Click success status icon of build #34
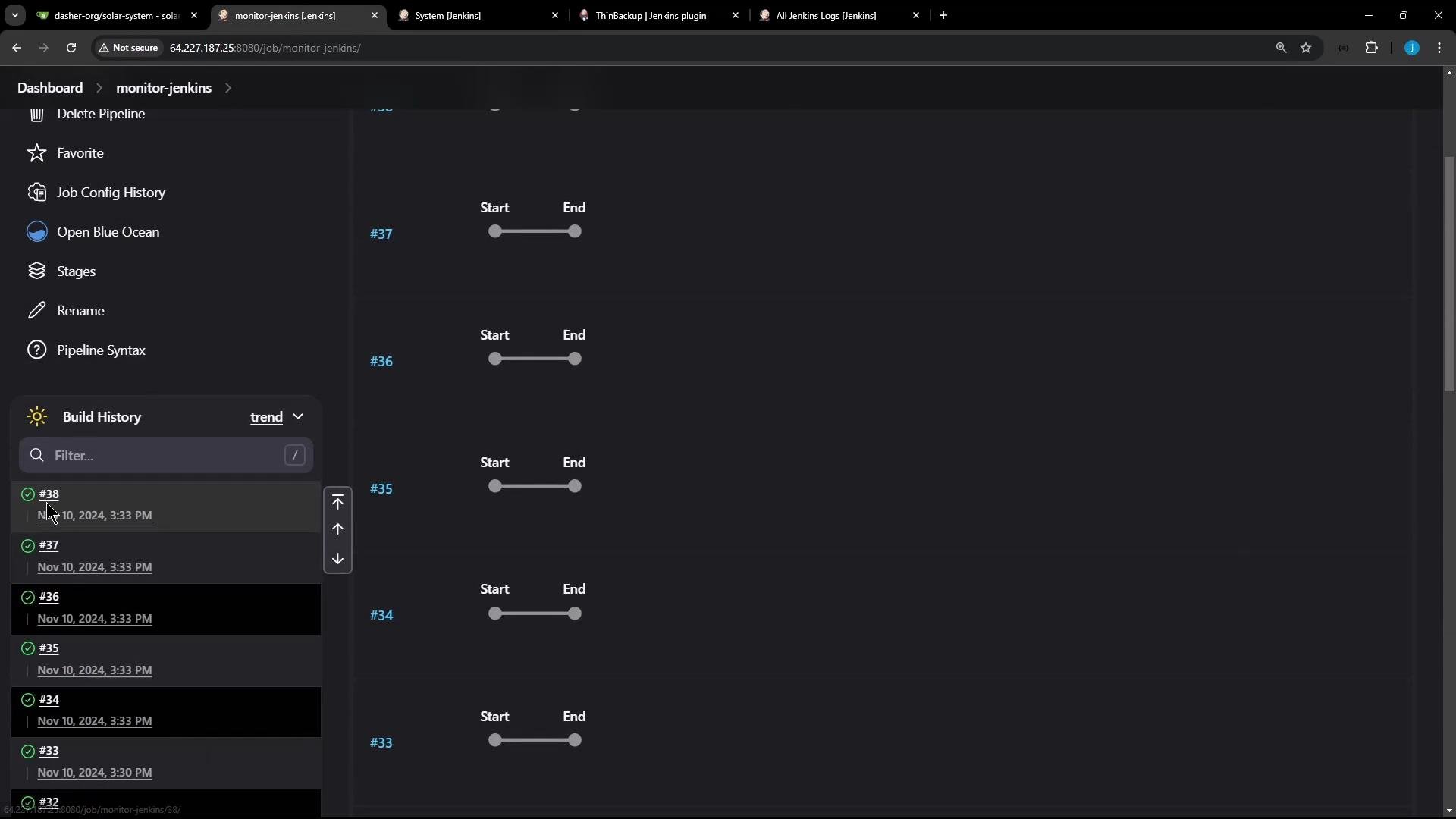 point(28,700)
